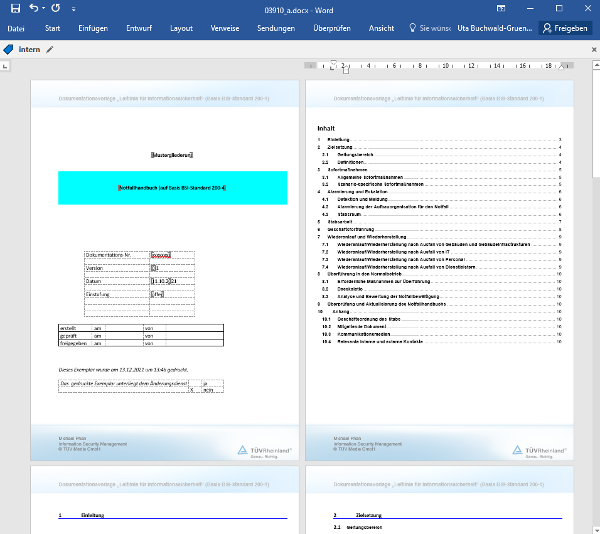Click the blue sensitivity label tag icon
The width and height of the screenshot is (600, 534).
click(9, 48)
